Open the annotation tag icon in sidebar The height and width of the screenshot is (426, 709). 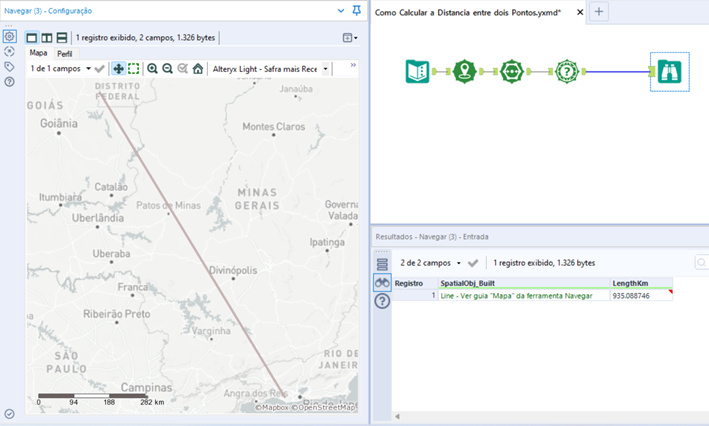[9, 67]
